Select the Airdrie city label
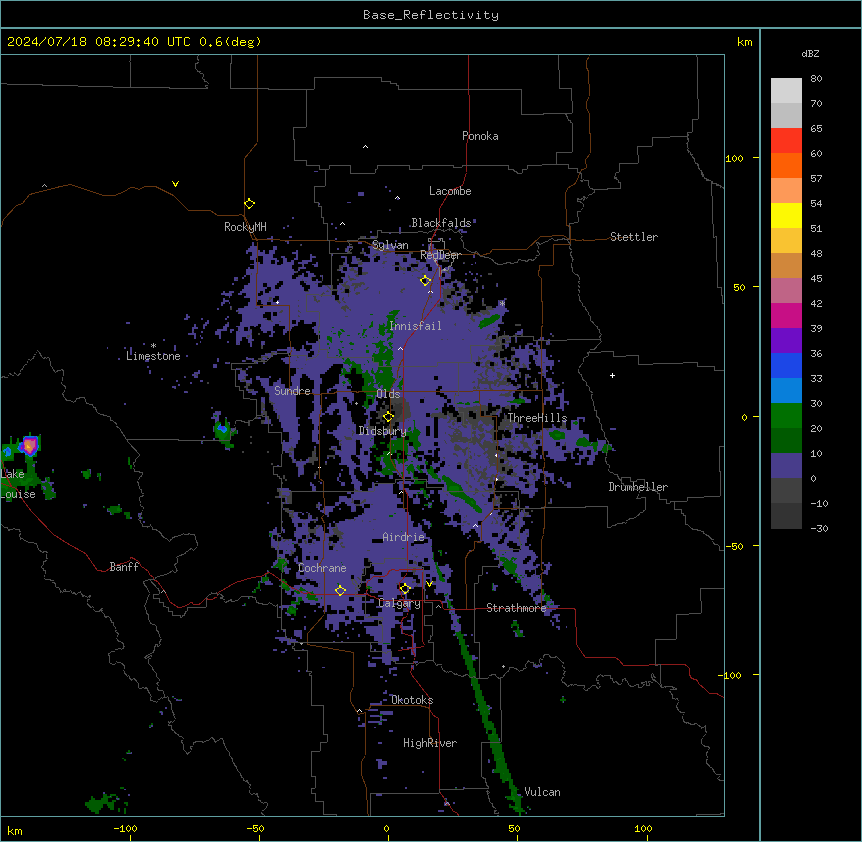The height and width of the screenshot is (842, 862). [404, 537]
